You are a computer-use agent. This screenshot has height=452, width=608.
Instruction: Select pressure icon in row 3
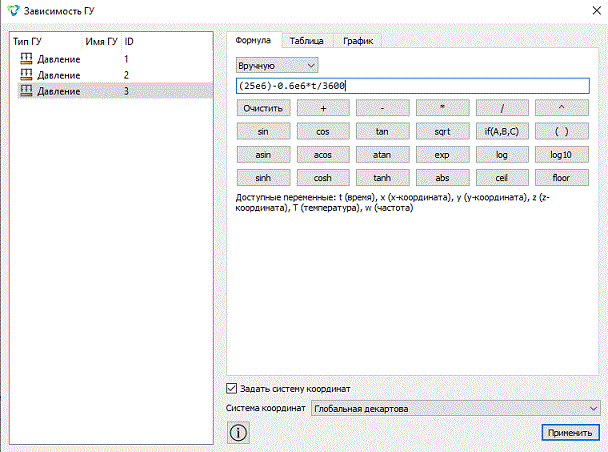coord(26,91)
